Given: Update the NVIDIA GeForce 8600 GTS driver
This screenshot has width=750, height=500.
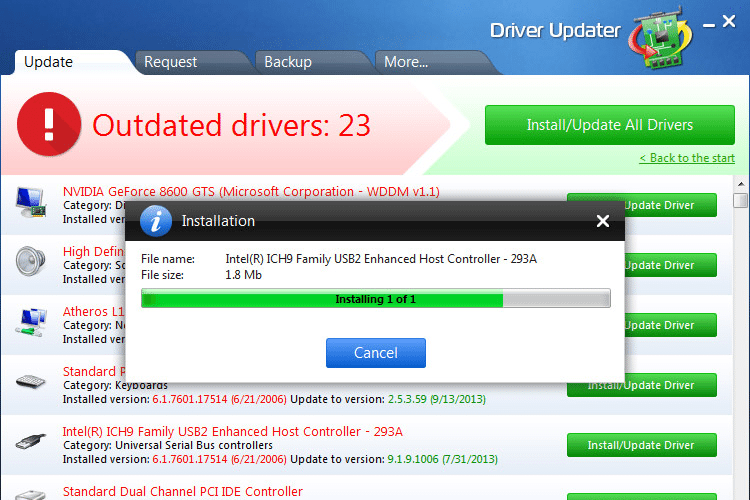Looking at the screenshot, I should (671, 205).
